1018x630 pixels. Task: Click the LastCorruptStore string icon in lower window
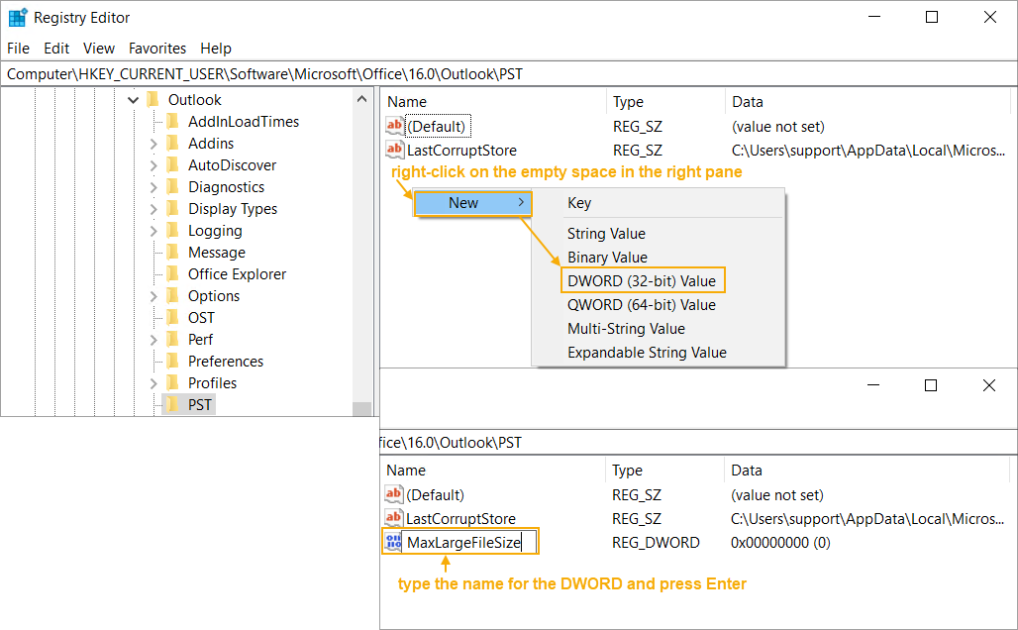[x=393, y=518]
